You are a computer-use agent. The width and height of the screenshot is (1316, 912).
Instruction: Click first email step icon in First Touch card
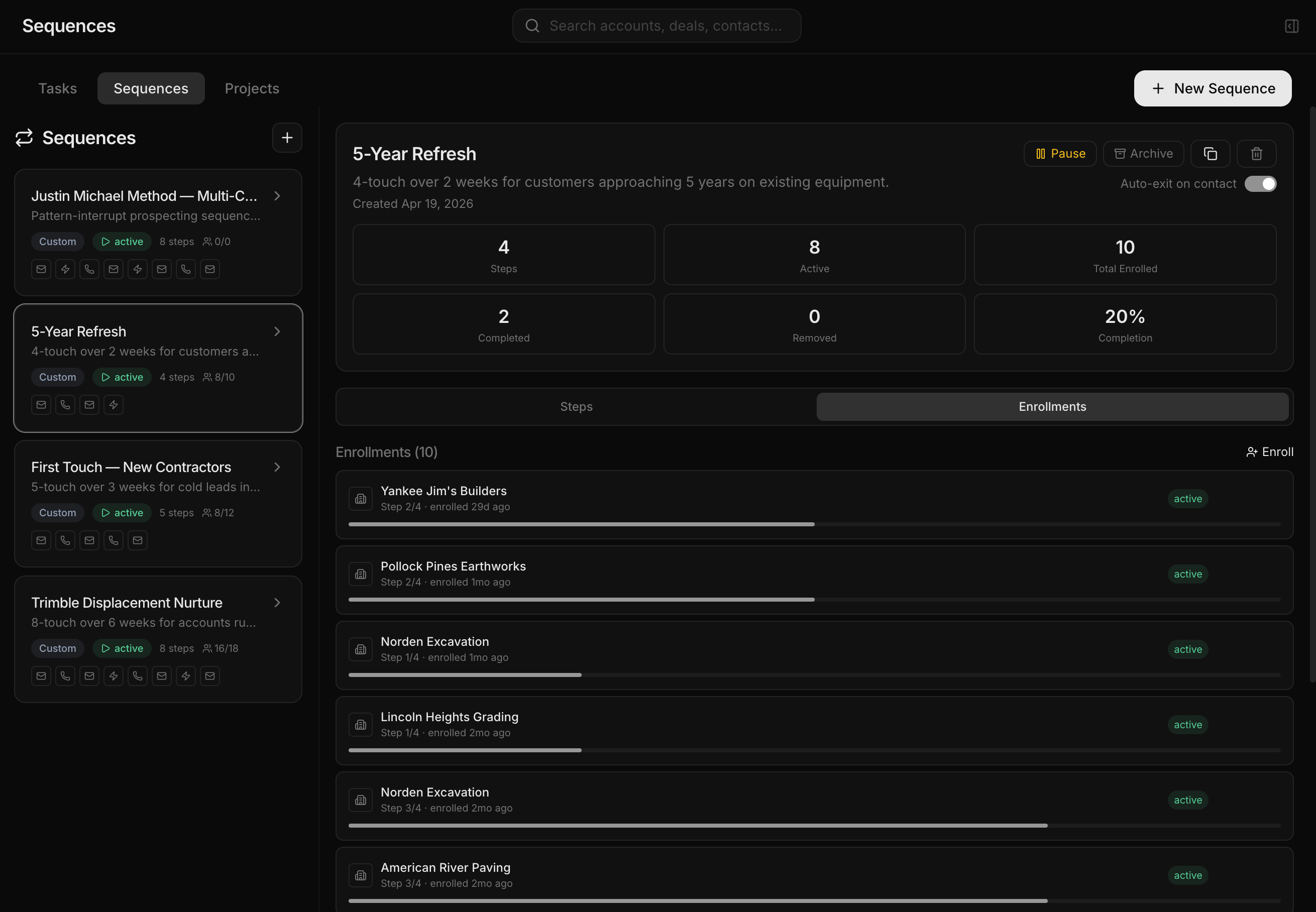tap(41, 540)
